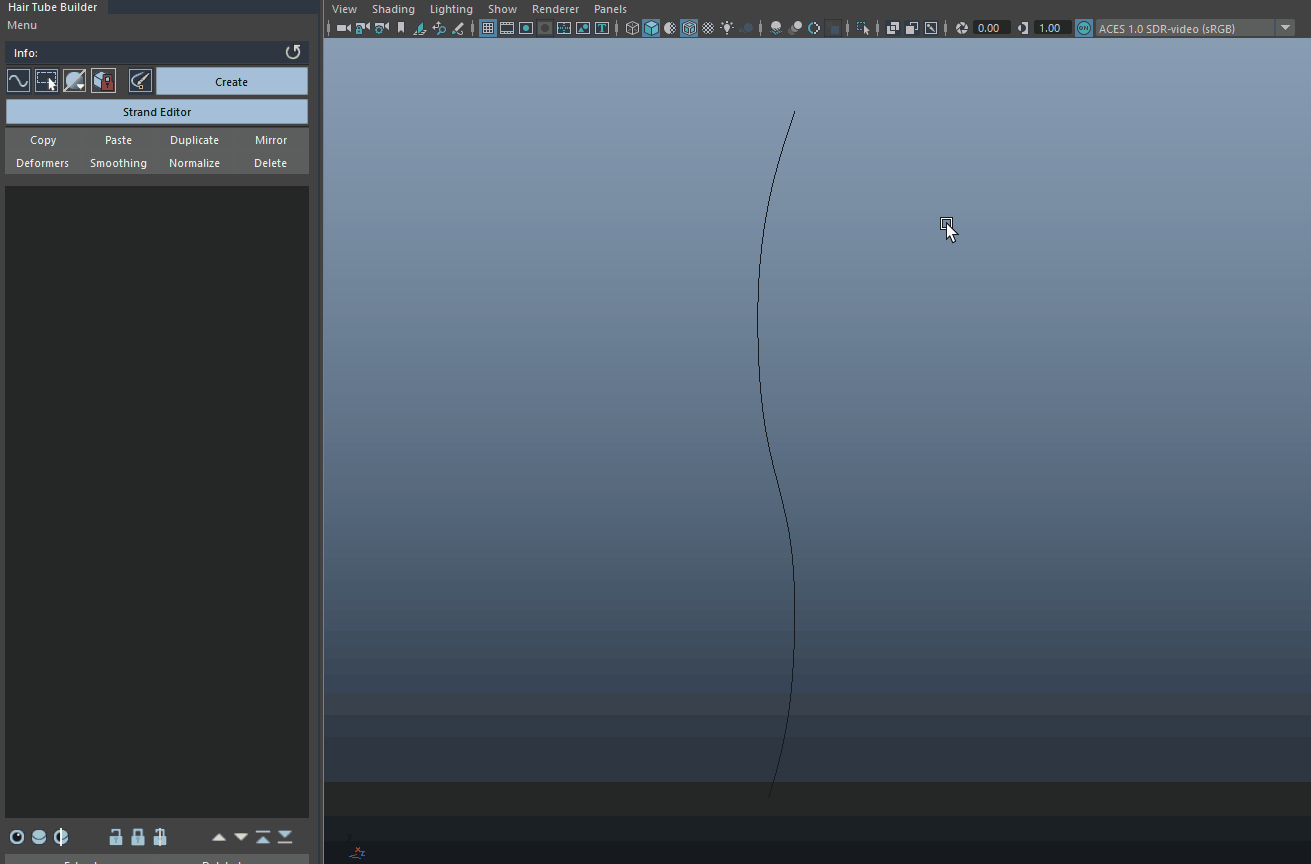Click the exposure value field showing 0.00
Image resolution: width=1311 pixels, height=864 pixels.
tap(989, 28)
